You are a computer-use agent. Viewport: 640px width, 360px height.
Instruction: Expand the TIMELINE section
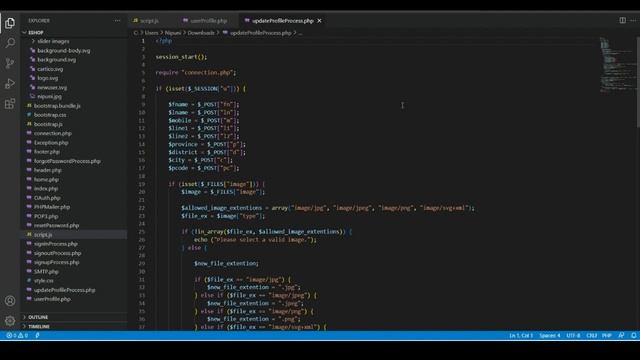point(39,327)
